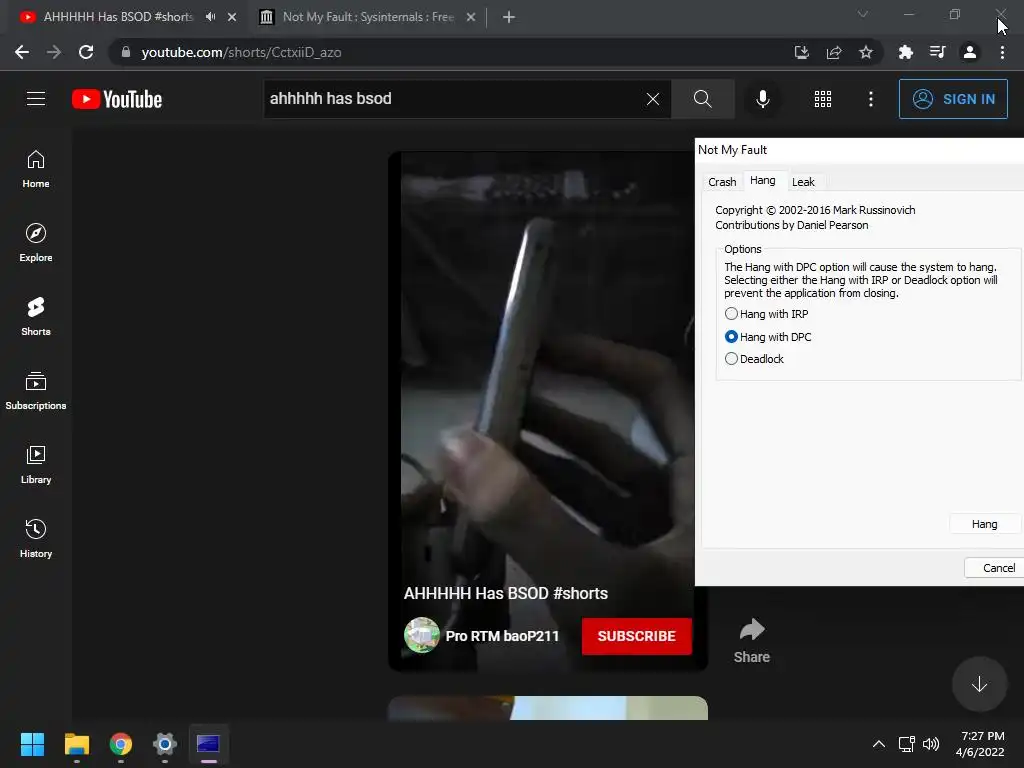Open system tray volume icon

(931, 744)
